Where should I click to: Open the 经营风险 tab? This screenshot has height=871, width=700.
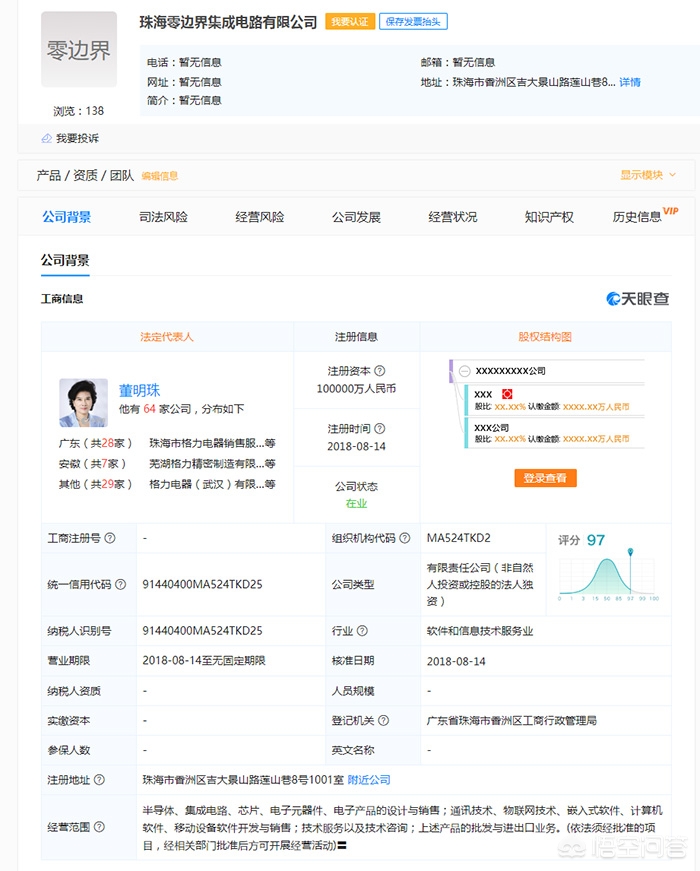tap(259, 217)
